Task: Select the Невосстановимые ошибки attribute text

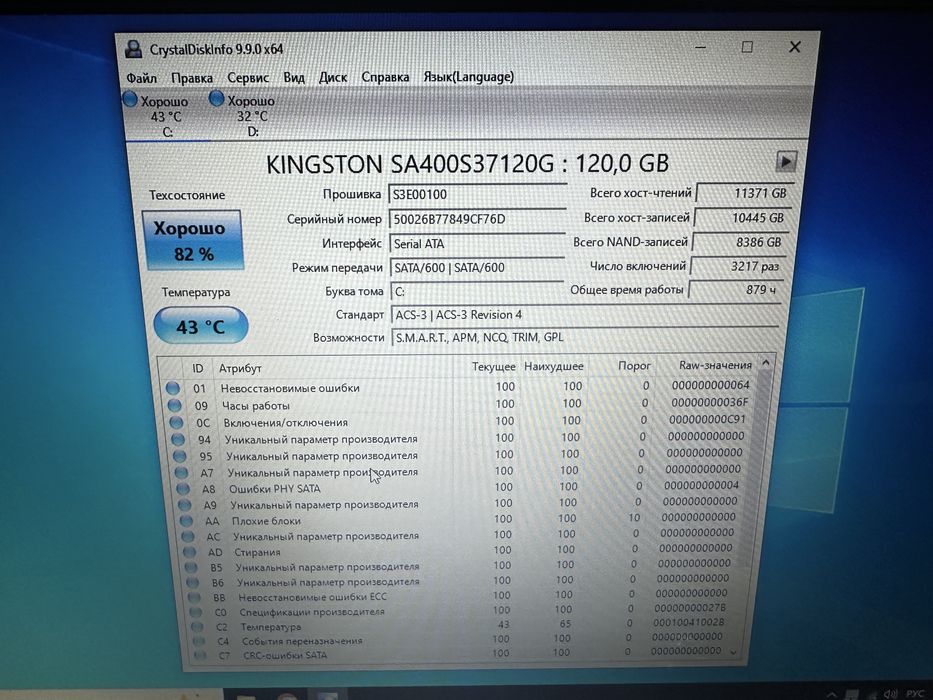Action: (x=290, y=388)
